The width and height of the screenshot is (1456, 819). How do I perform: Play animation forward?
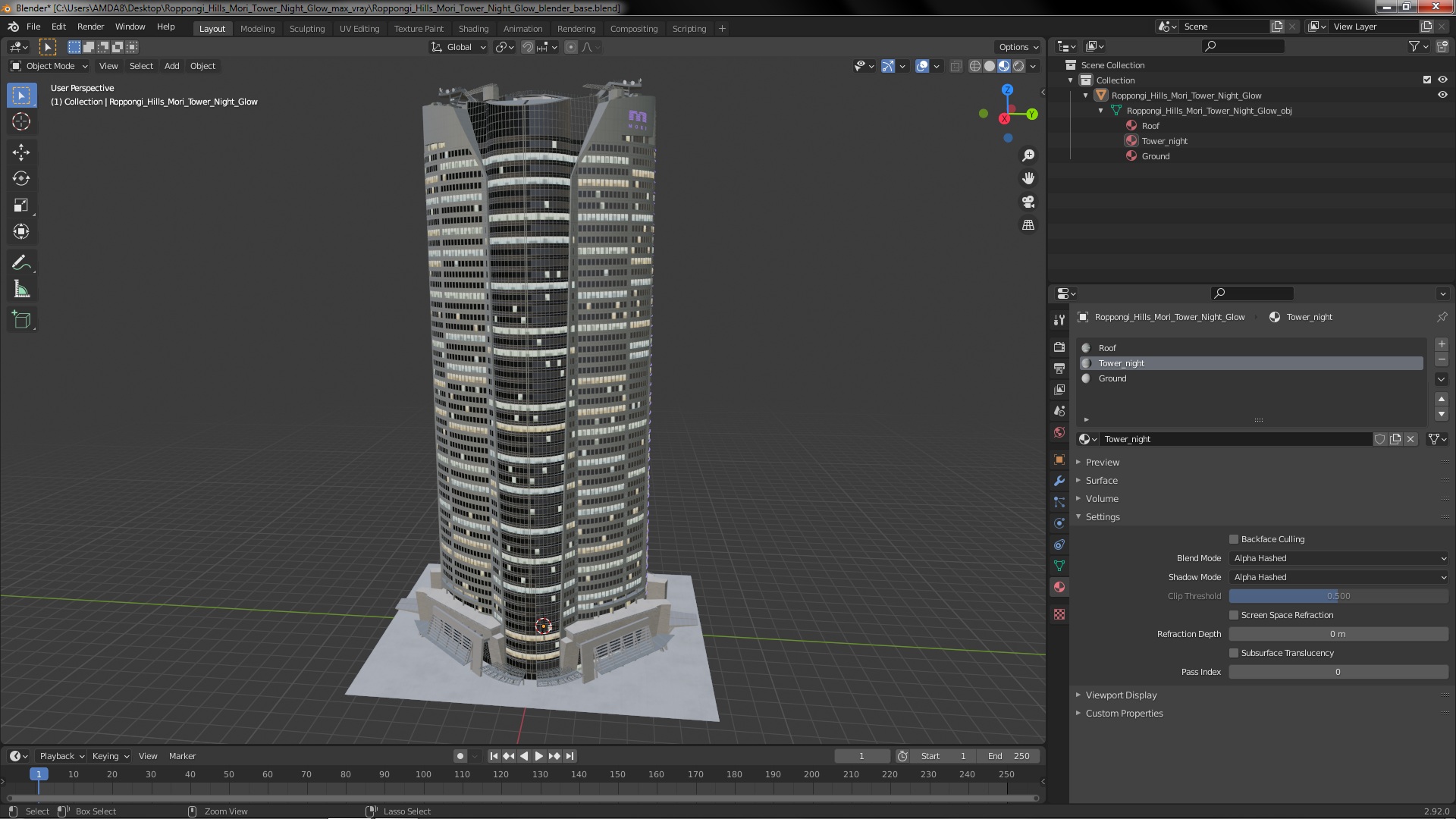539,756
